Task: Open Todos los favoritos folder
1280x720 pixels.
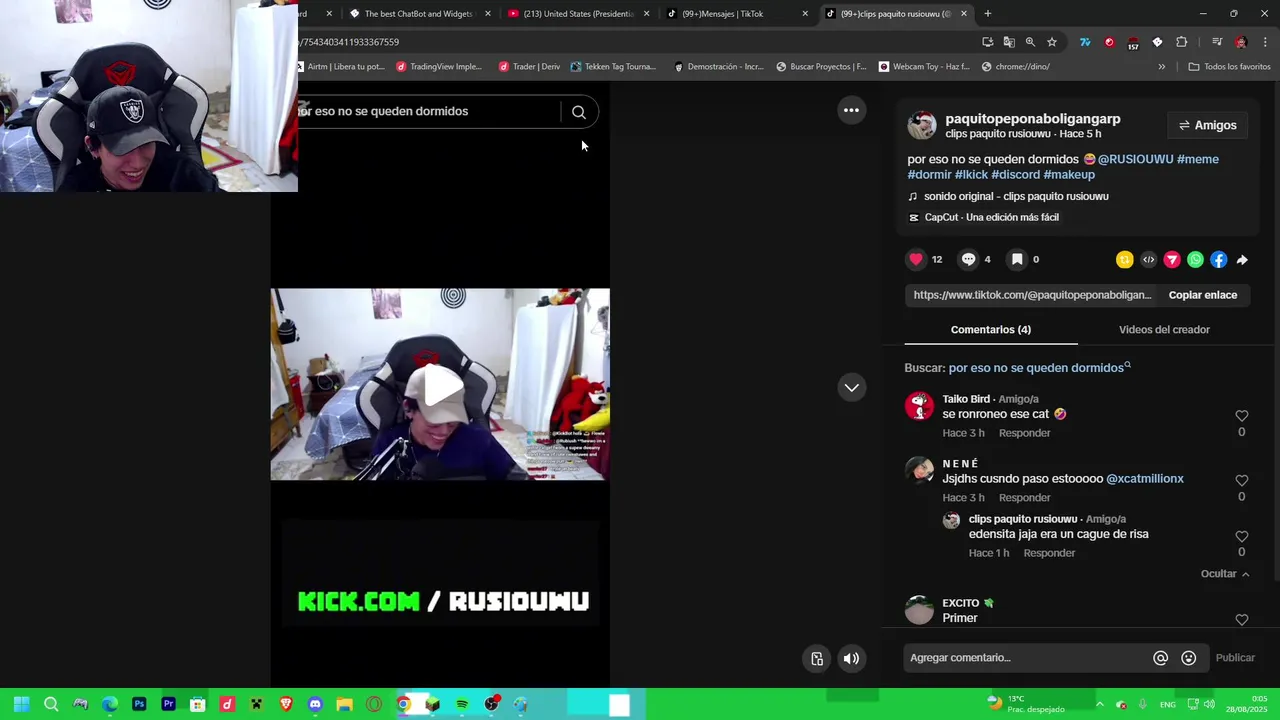Action: (1229, 67)
